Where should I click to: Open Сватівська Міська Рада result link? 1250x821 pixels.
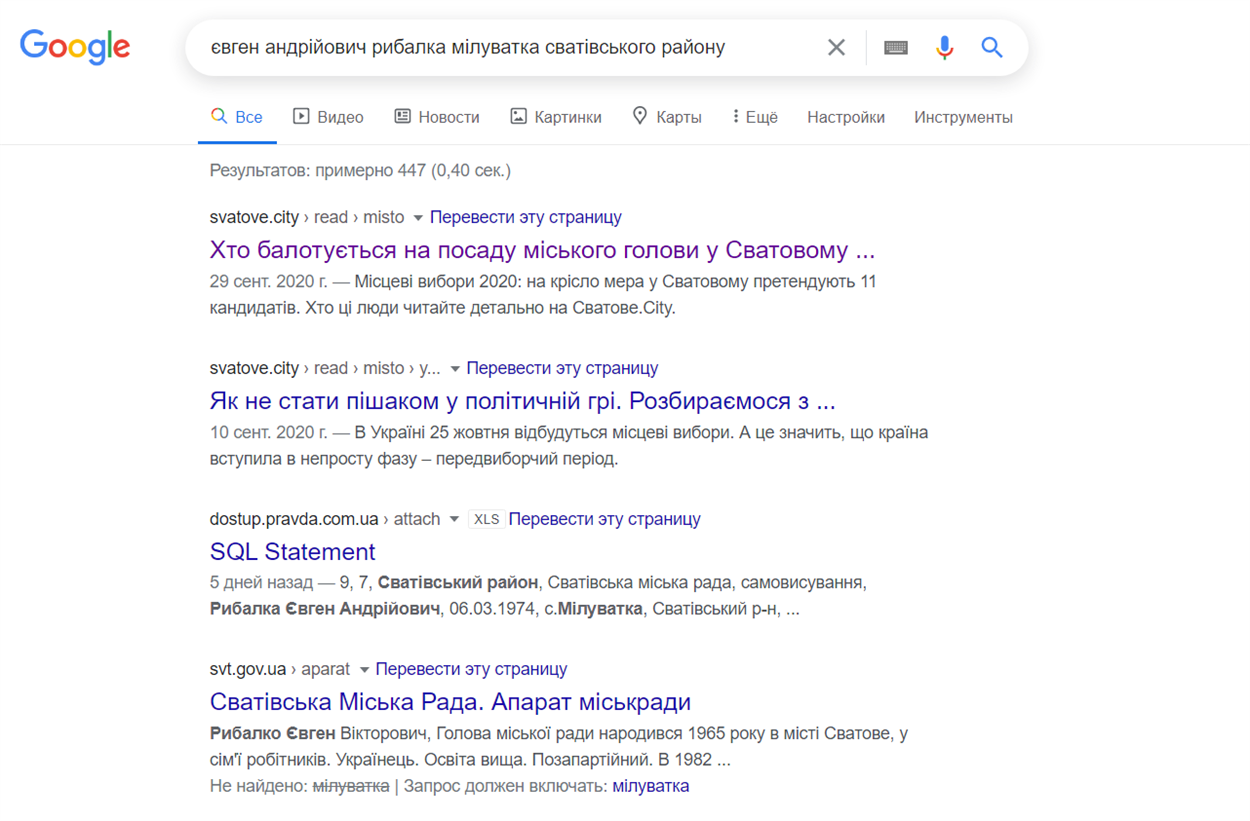(x=450, y=702)
